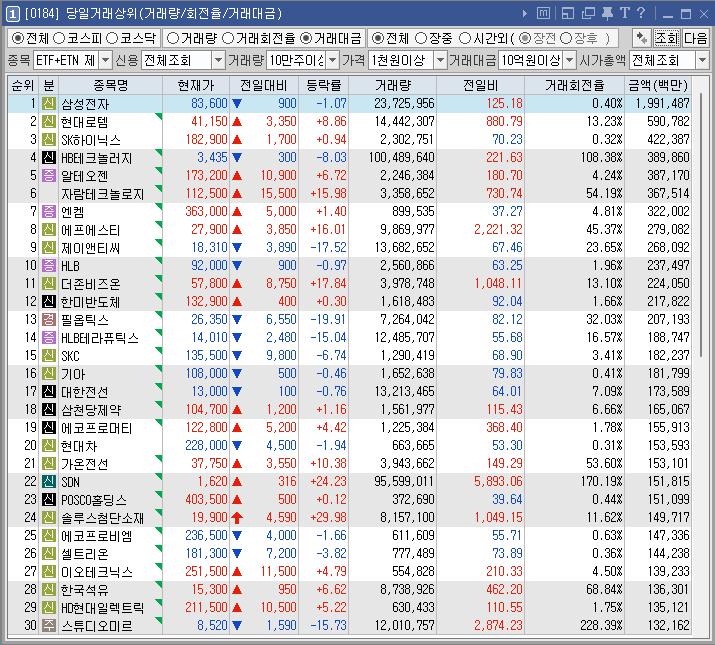Select the 코스피 radio button
Screen dimensions: 715x645
click(x=59, y=38)
